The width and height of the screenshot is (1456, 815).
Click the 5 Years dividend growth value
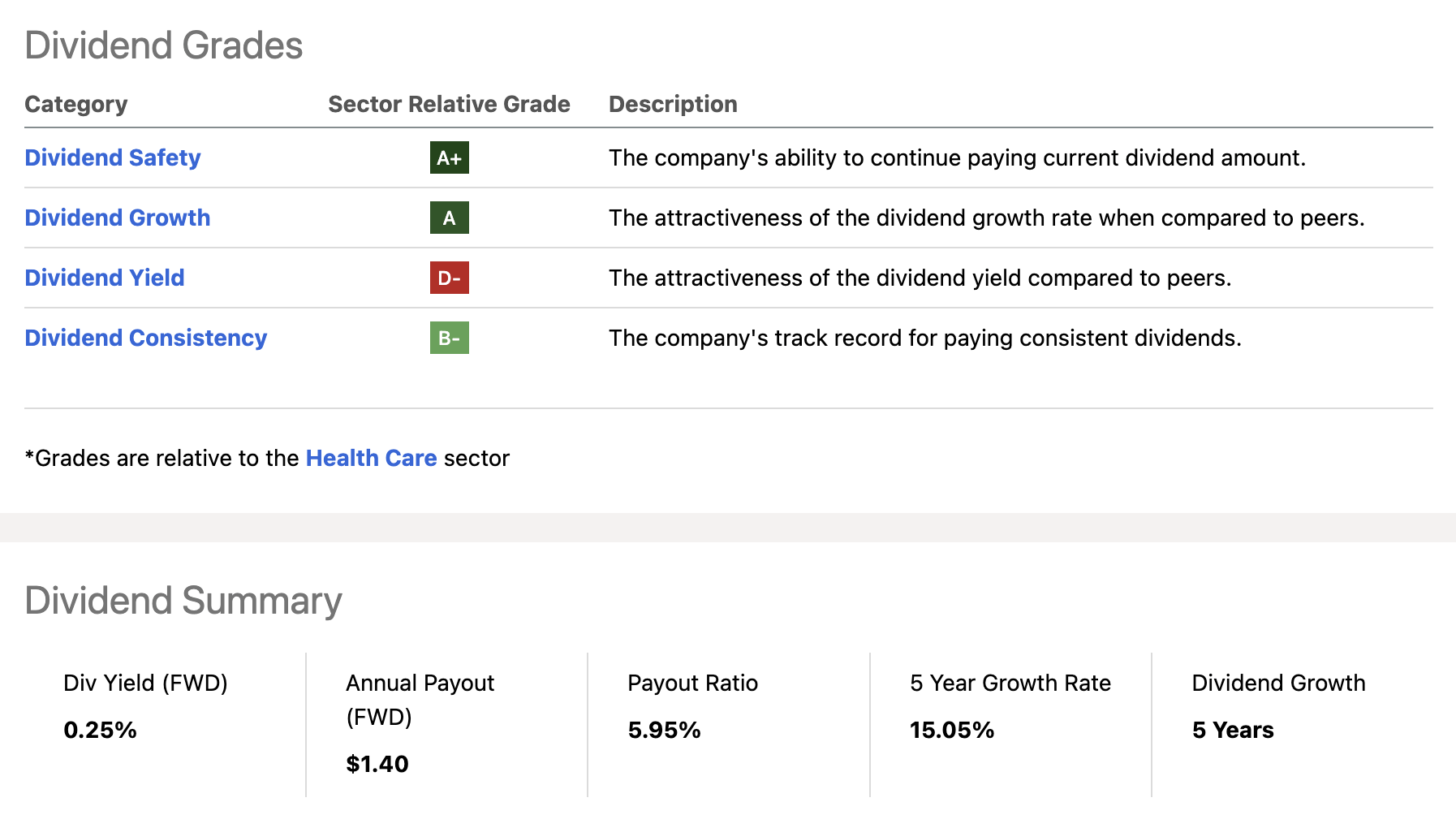1232,730
